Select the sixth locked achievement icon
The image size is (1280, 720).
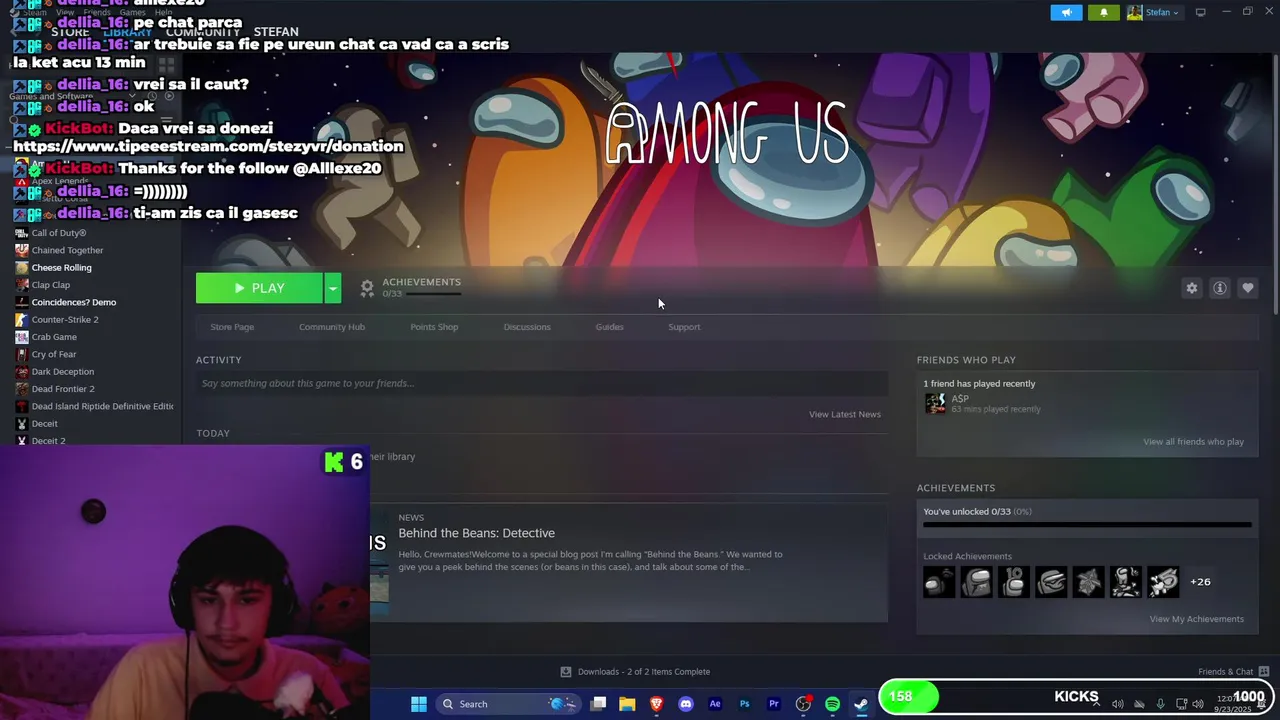click(x=1125, y=582)
